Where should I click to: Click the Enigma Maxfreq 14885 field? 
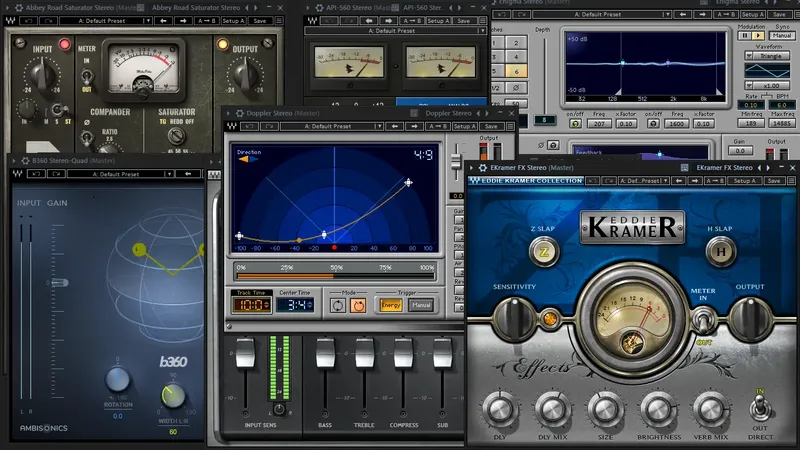point(781,123)
